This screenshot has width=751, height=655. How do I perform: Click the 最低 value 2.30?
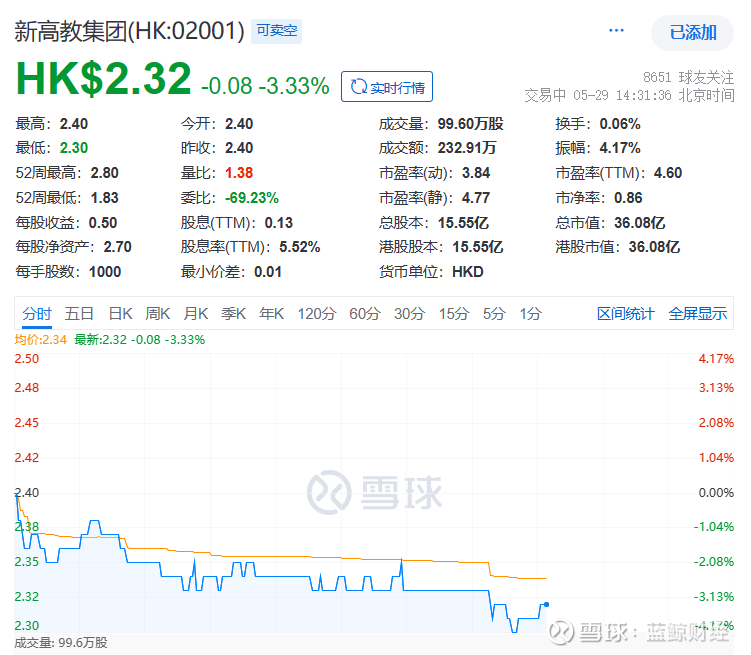click(x=74, y=148)
